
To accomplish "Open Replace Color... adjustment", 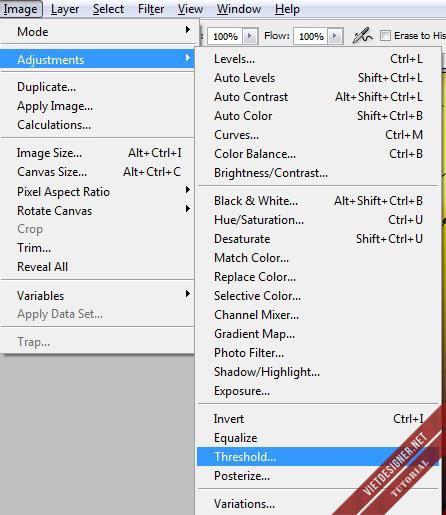I will (318, 277).
